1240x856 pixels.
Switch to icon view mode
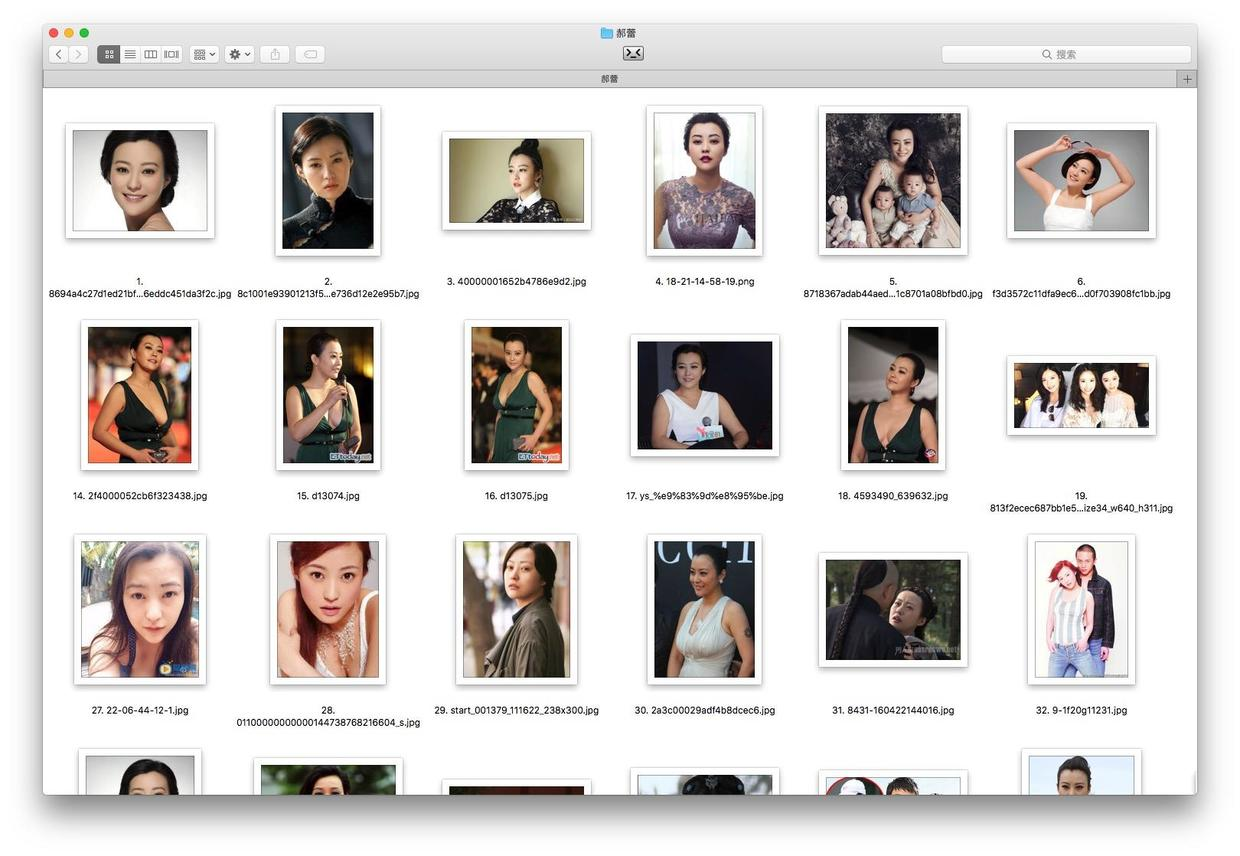[x=108, y=54]
